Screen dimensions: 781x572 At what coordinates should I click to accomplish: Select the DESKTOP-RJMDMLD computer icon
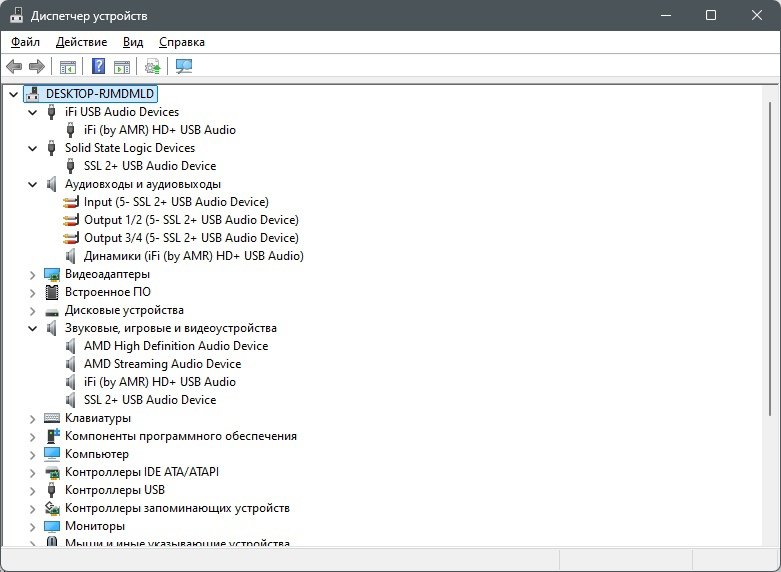(x=33, y=94)
